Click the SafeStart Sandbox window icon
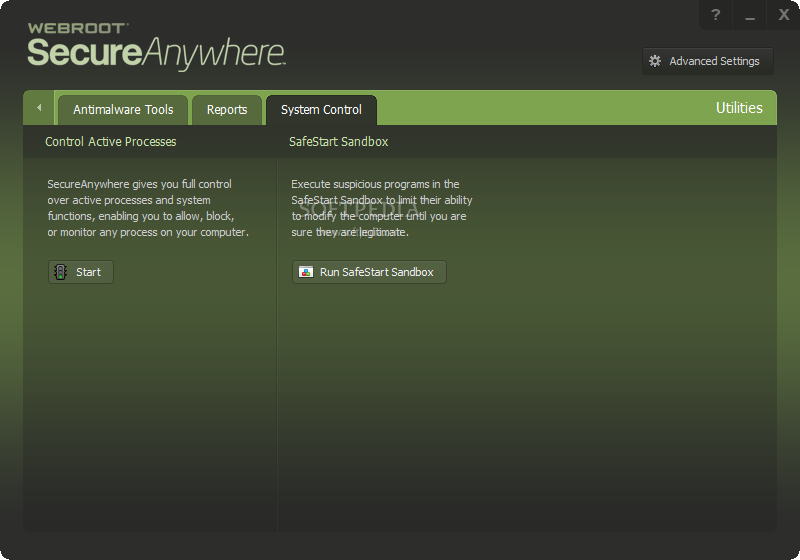 [x=306, y=272]
